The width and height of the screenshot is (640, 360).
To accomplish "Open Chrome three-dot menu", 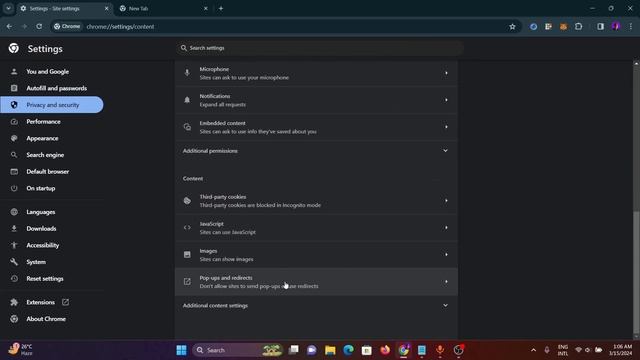I will coord(631,27).
